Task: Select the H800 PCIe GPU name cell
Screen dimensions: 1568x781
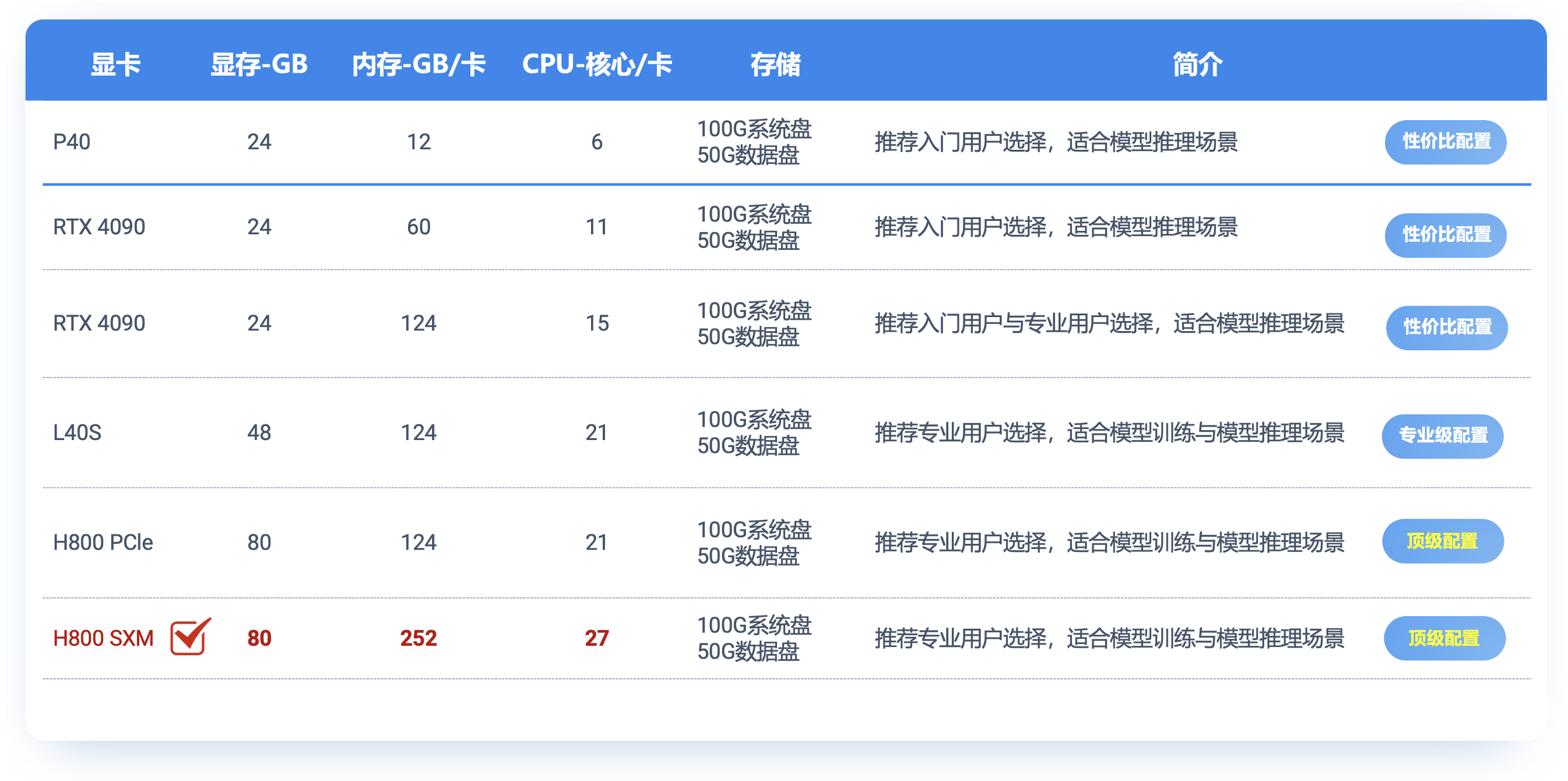Action: [103, 543]
